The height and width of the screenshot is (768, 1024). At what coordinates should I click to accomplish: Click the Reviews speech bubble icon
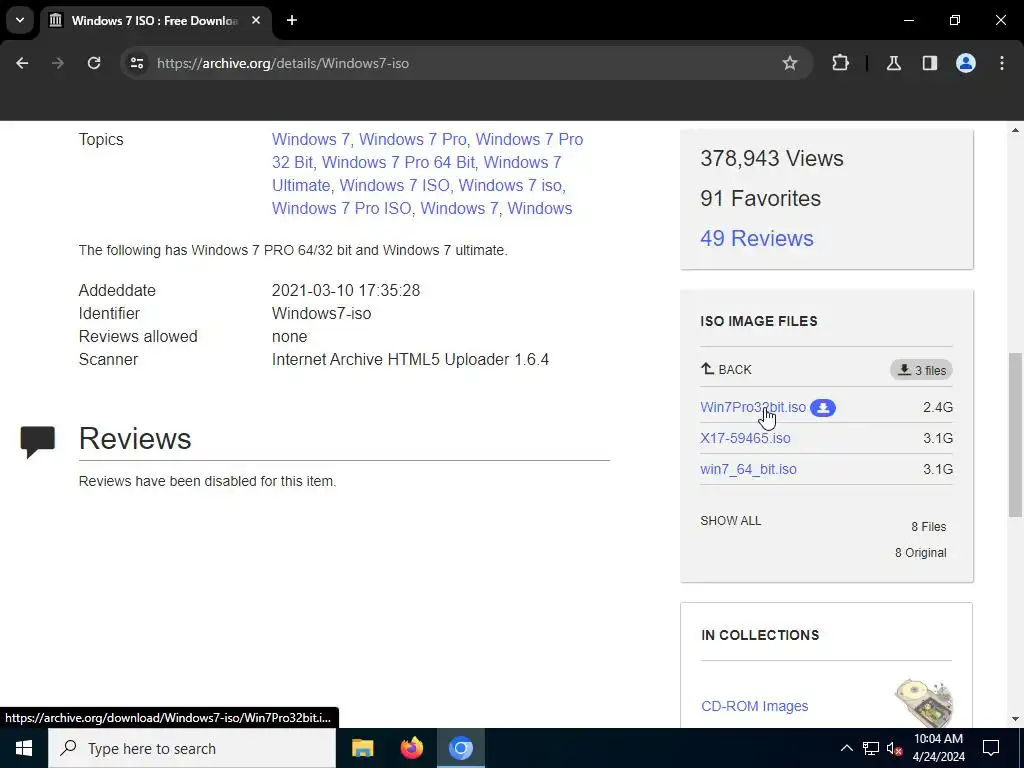click(x=38, y=441)
